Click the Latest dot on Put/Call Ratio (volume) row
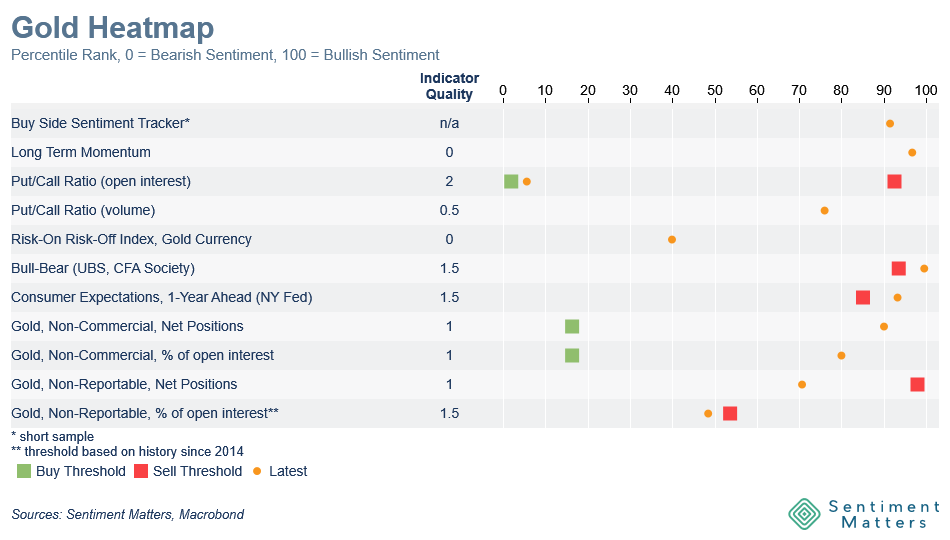The image size is (950, 540). (824, 210)
